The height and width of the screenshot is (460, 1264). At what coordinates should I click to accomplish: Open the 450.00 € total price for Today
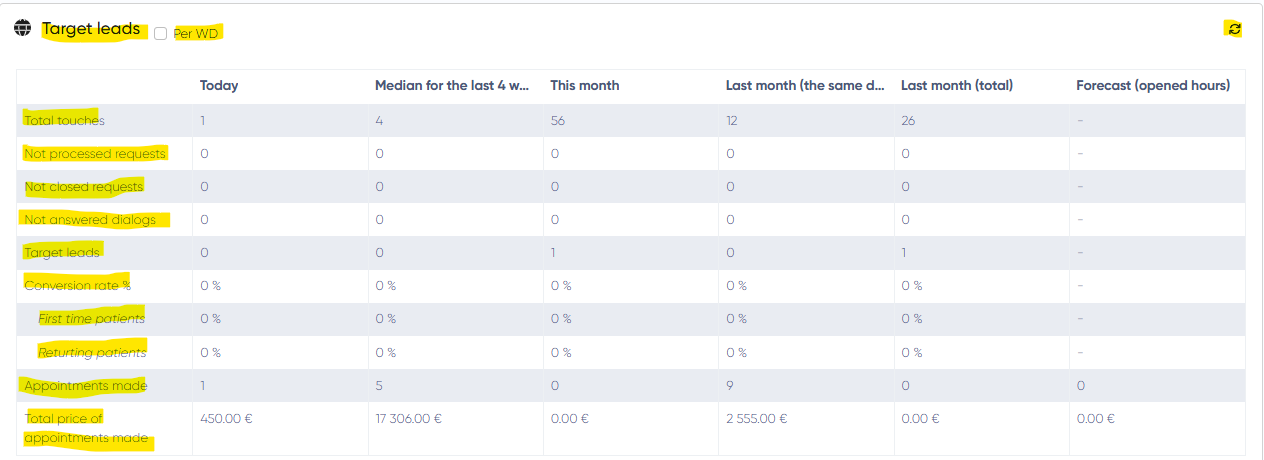(227, 419)
